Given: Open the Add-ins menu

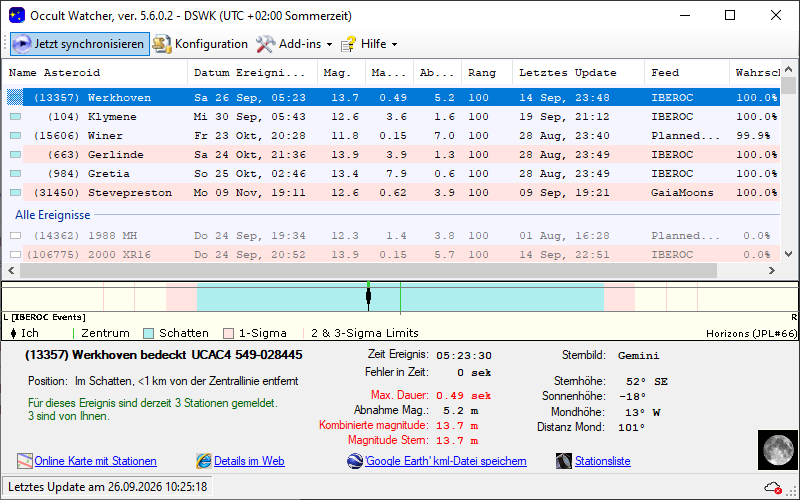Looking at the screenshot, I should [294, 44].
